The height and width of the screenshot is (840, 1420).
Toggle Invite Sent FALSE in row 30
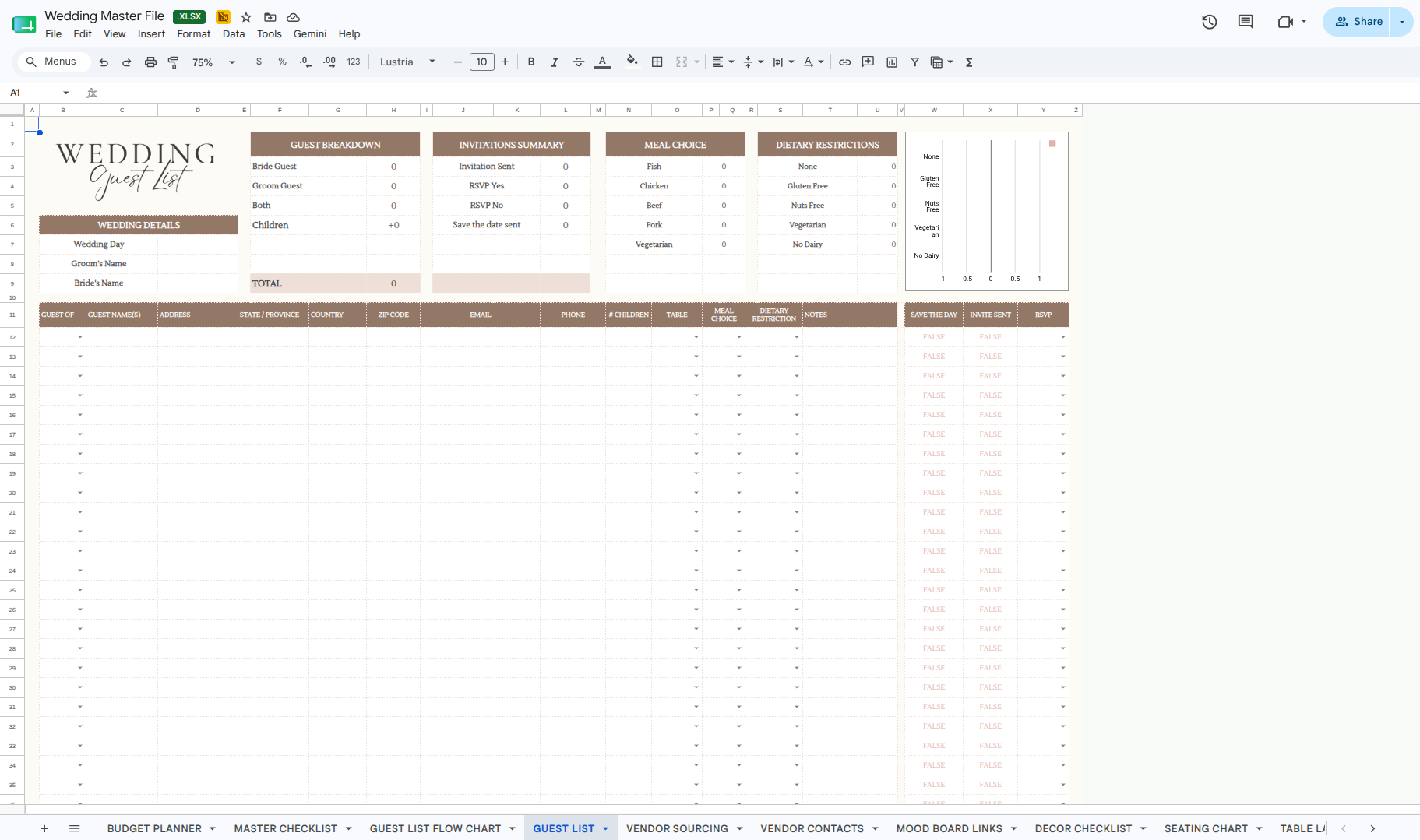click(x=991, y=687)
